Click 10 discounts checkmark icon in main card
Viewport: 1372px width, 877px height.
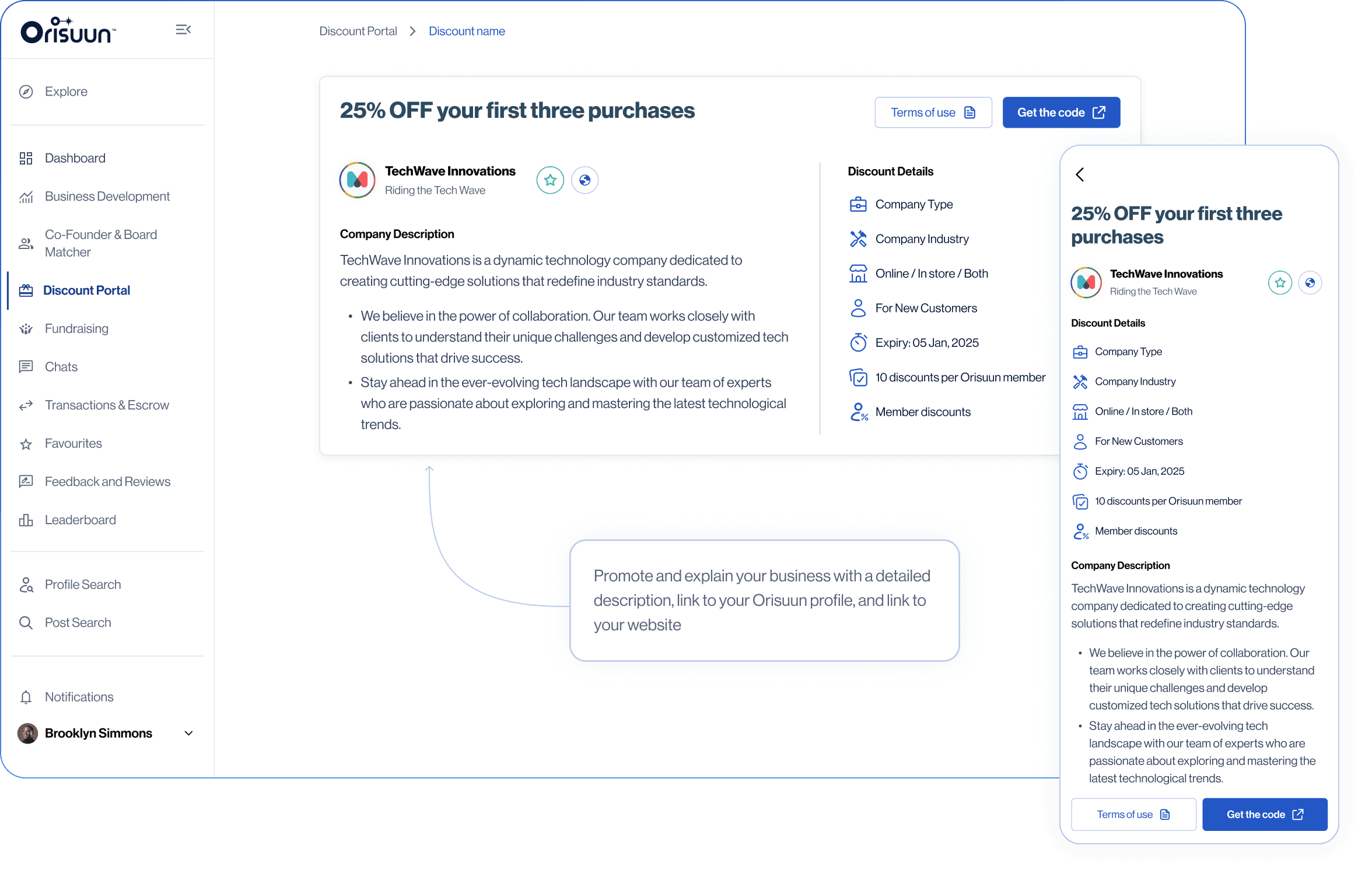(858, 377)
